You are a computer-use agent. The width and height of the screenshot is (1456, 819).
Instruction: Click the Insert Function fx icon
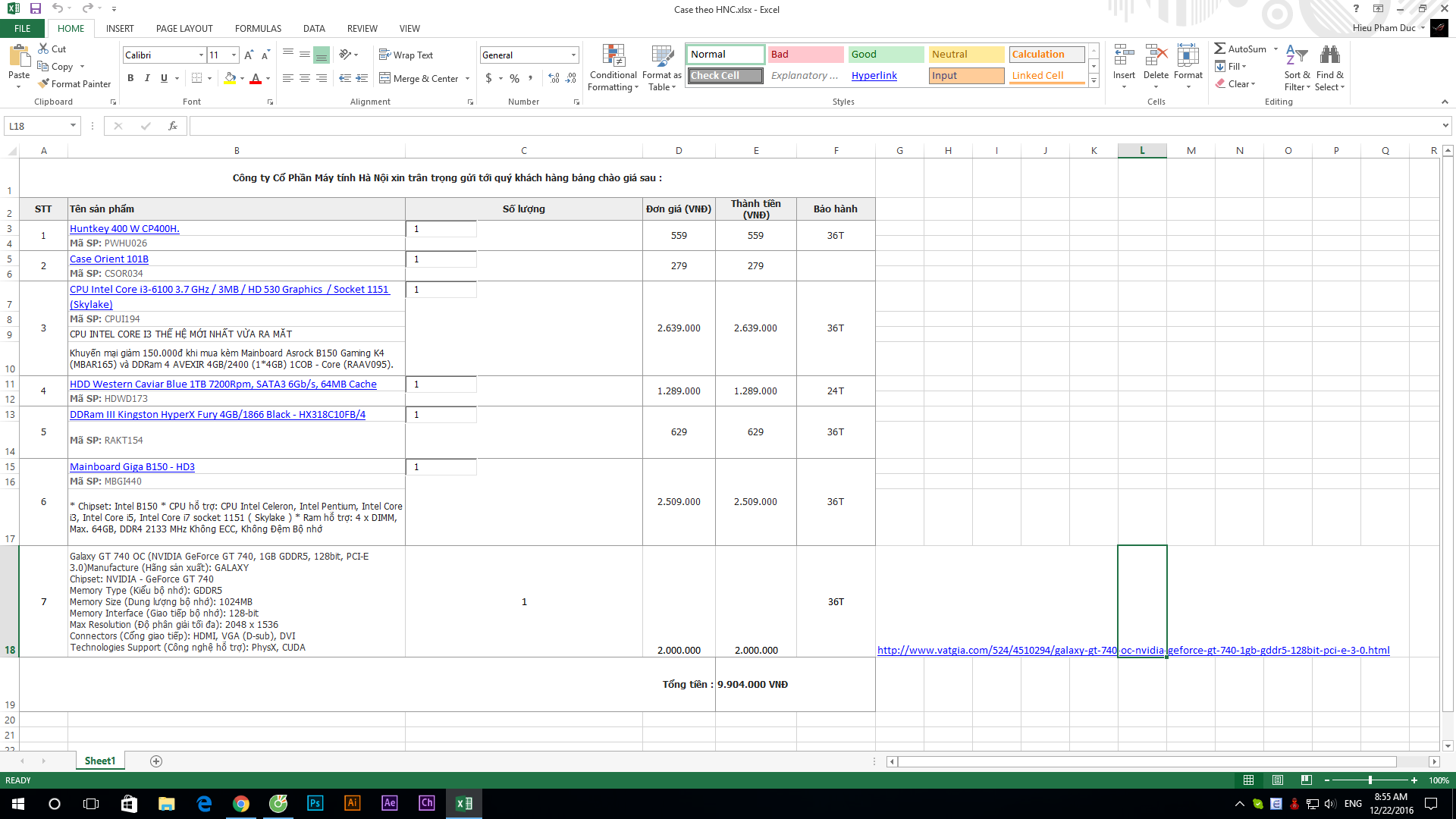pos(173,126)
